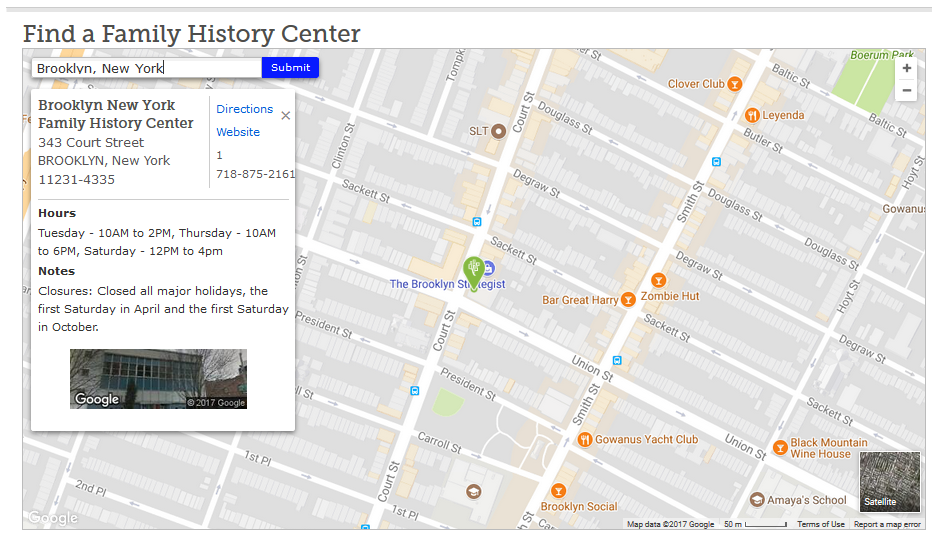The height and width of the screenshot is (535, 932).
Task: Click the Find a Family History Center heading
Action: pyautogui.click(x=191, y=34)
